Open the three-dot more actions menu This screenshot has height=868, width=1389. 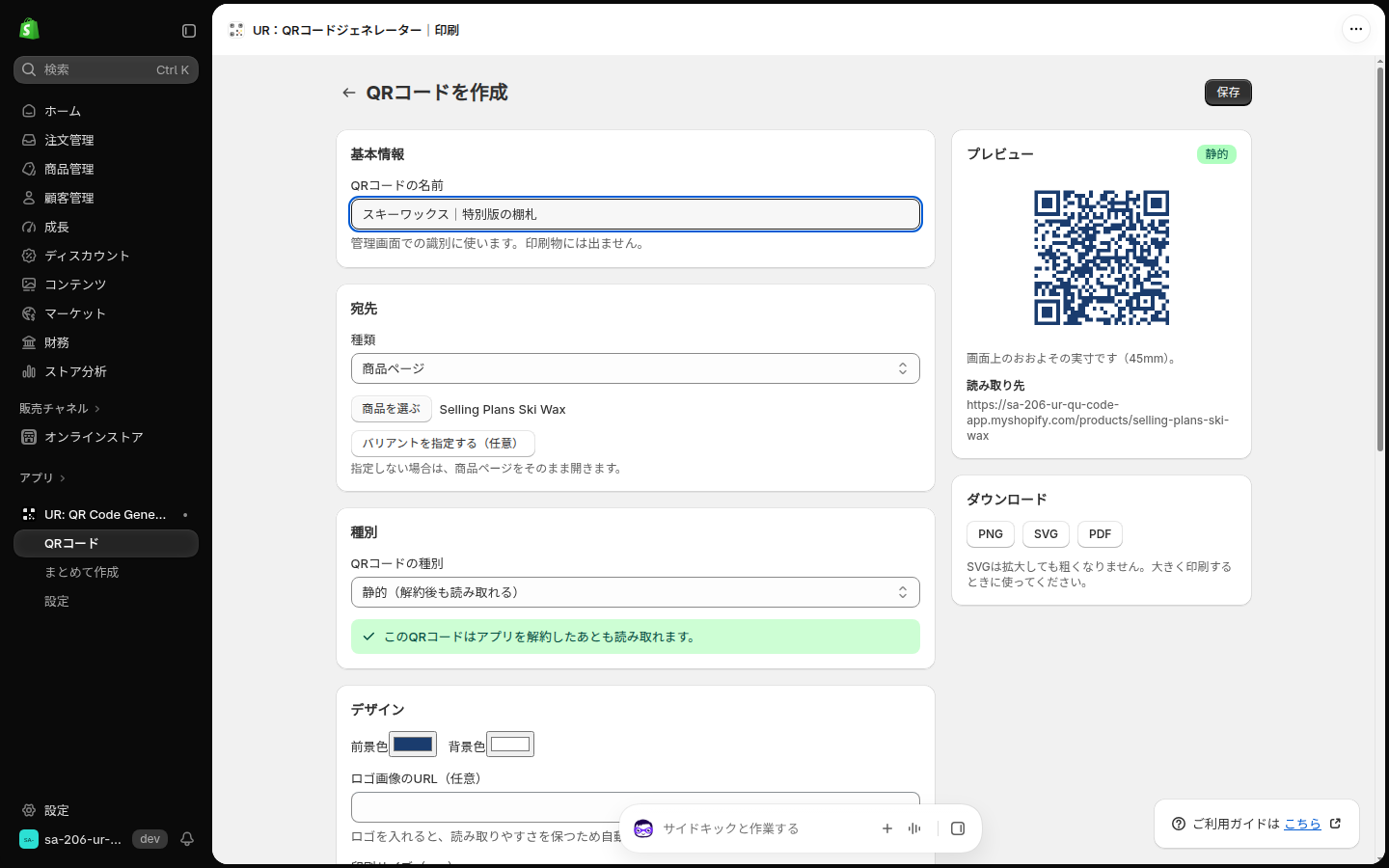[1356, 29]
